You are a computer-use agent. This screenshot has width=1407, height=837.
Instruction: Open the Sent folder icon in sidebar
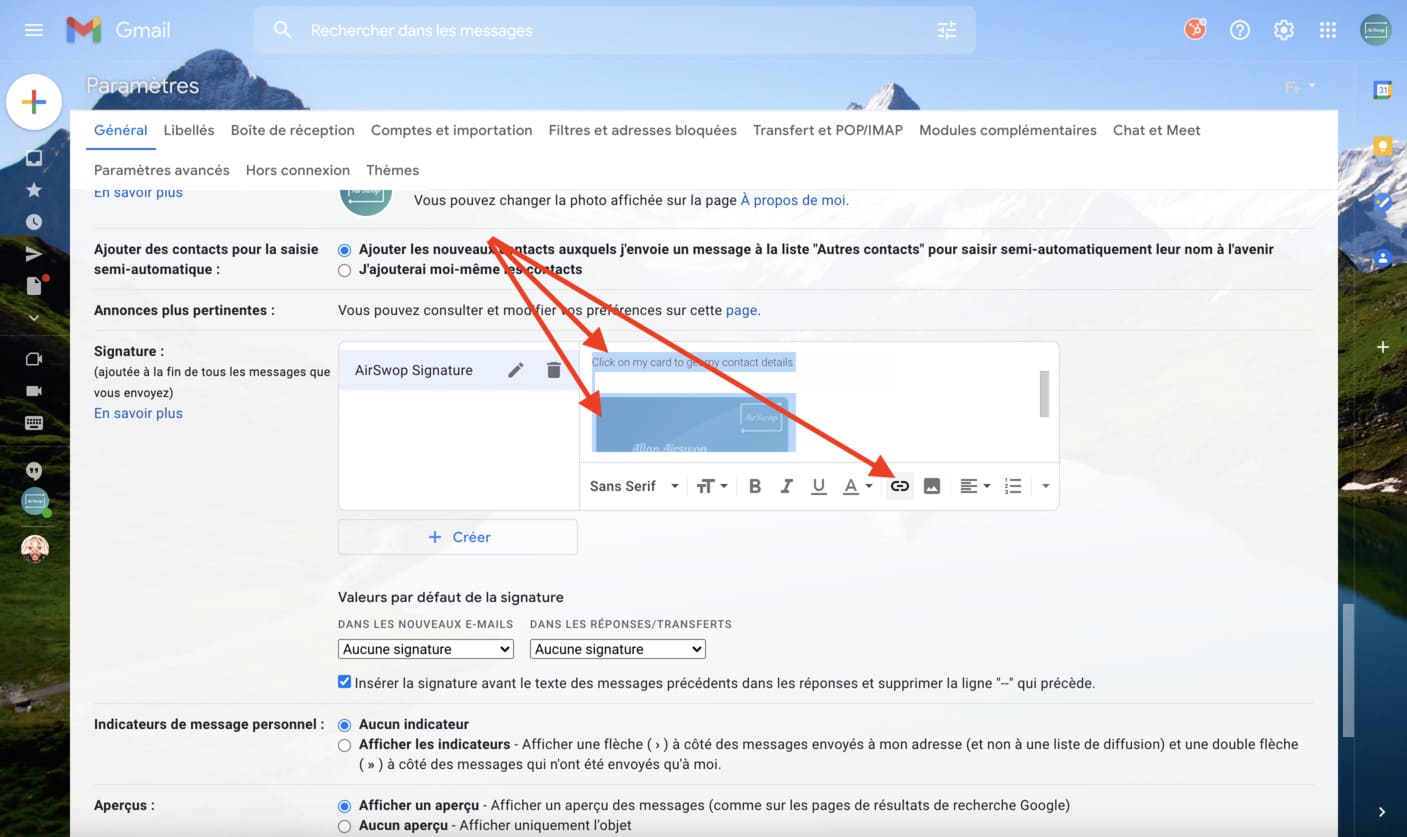34,254
